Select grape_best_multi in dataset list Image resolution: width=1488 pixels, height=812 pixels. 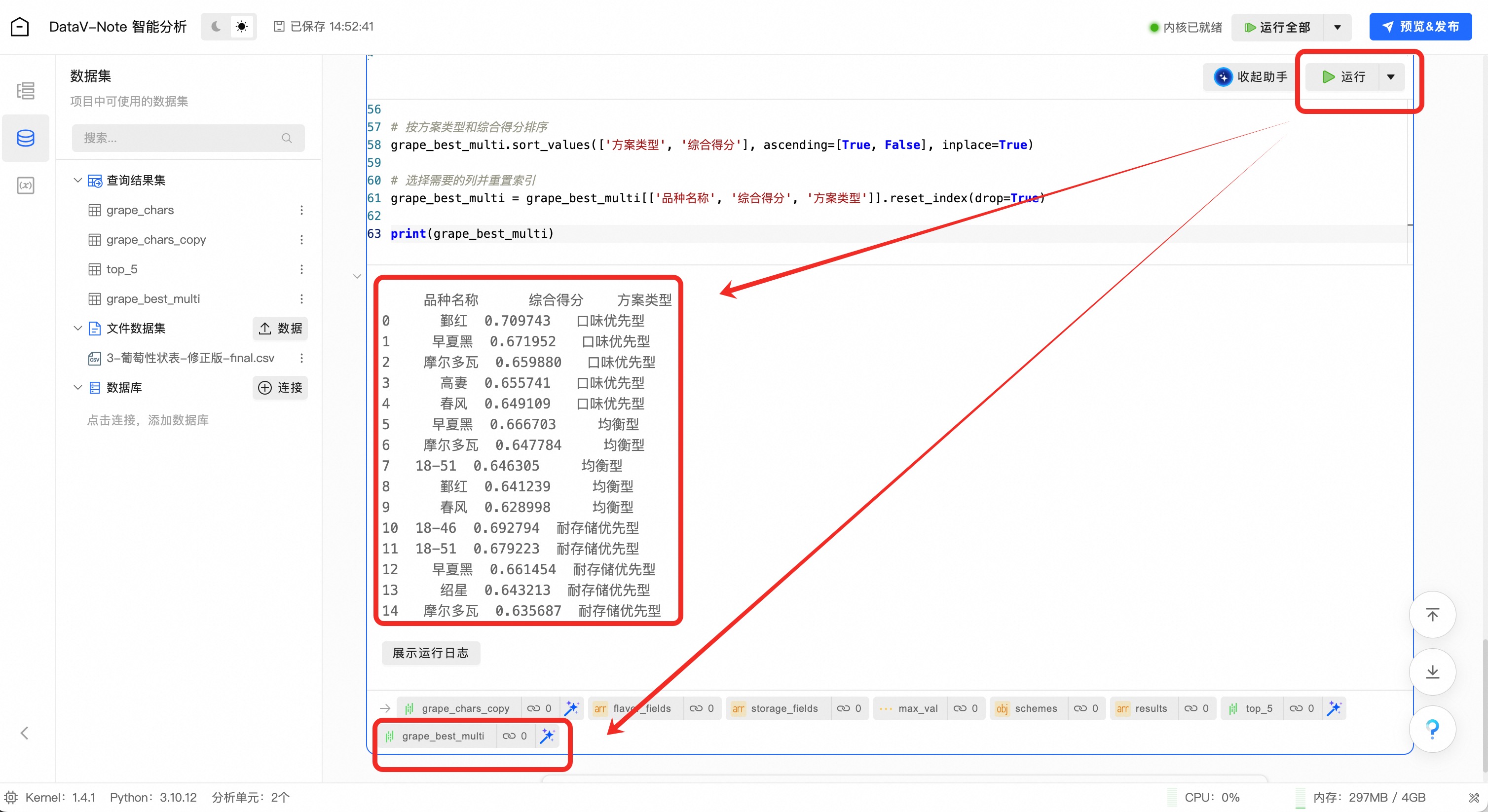coord(153,298)
